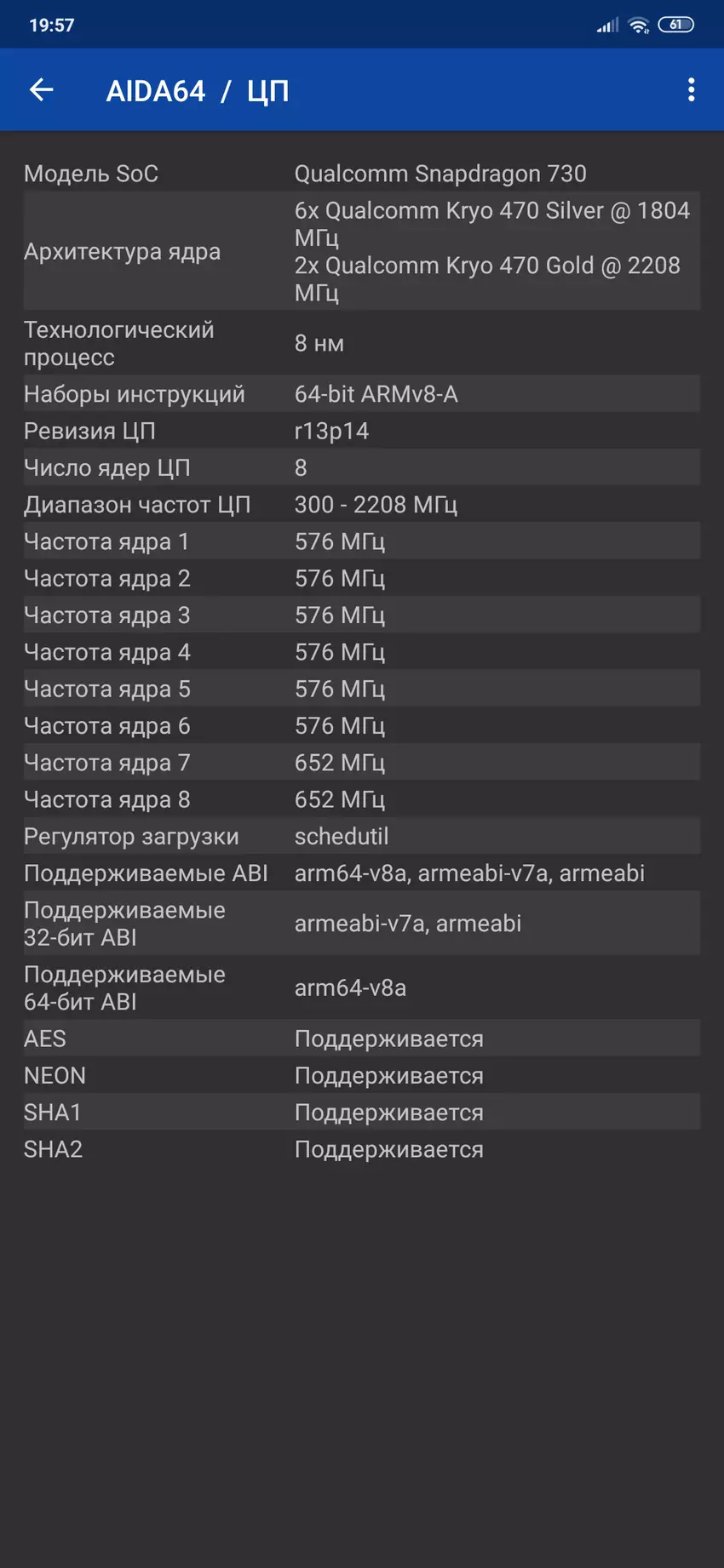Tap the back arrow icon

click(x=41, y=89)
